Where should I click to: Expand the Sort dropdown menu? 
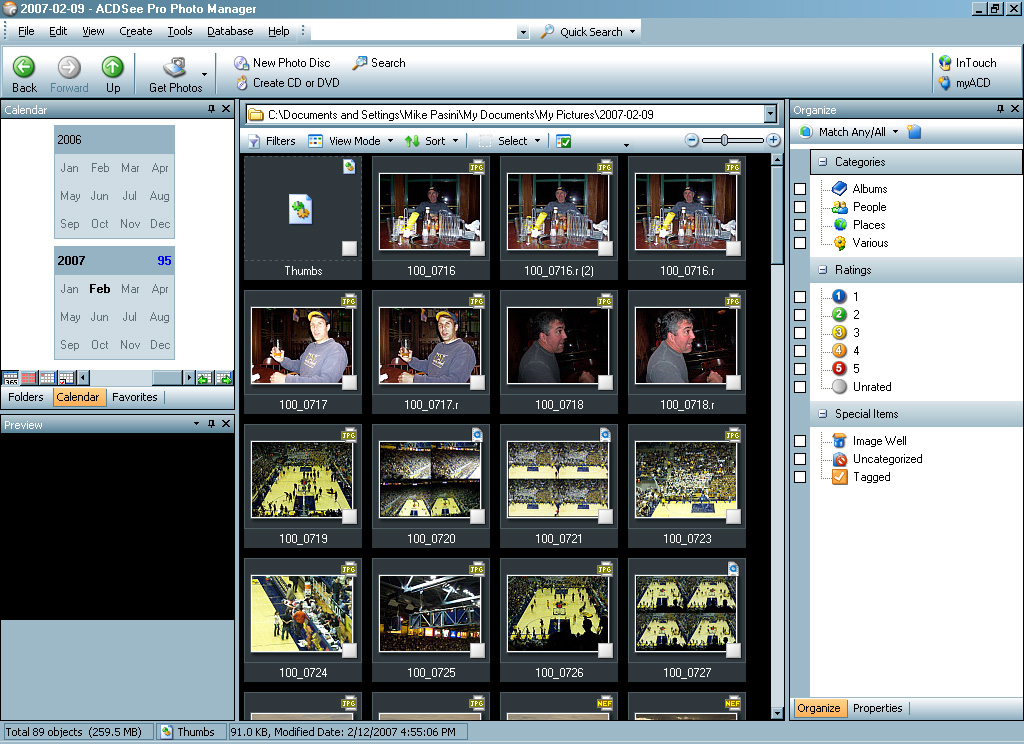coord(432,141)
